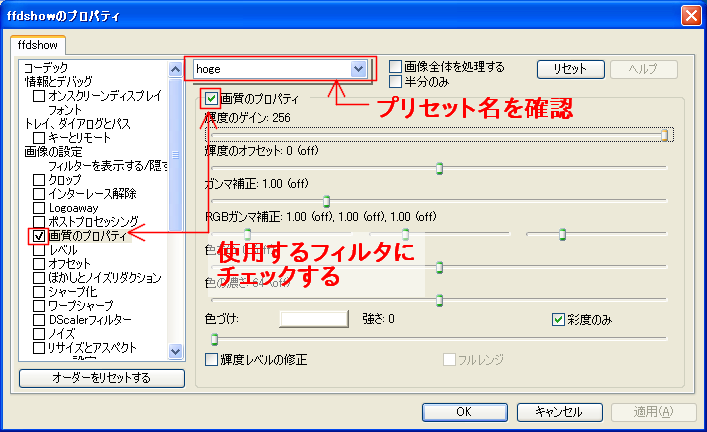Click the リセット button
Screen dimensions: 707x432
[x=570, y=69]
